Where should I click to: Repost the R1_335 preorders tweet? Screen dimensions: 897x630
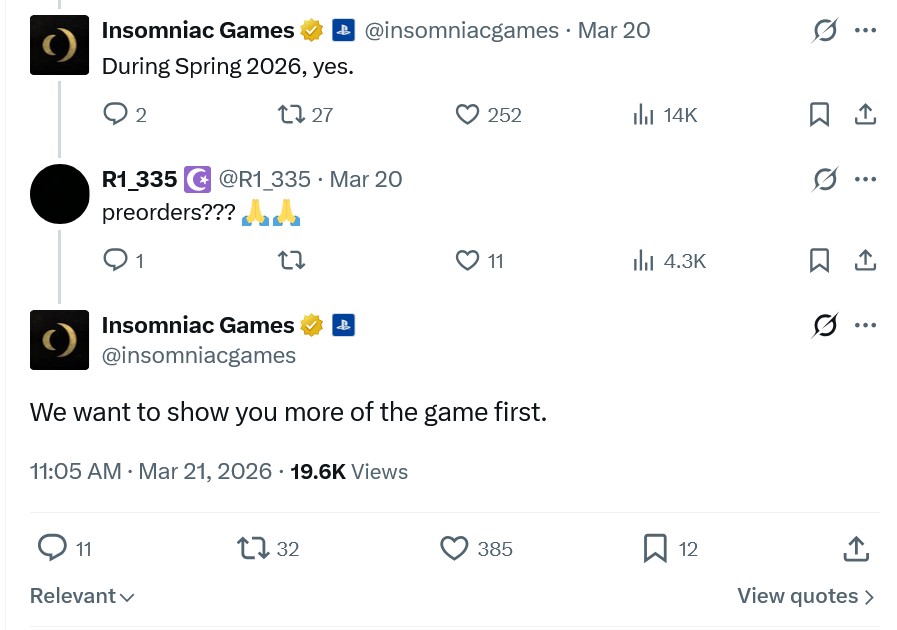click(x=291, y=261)
